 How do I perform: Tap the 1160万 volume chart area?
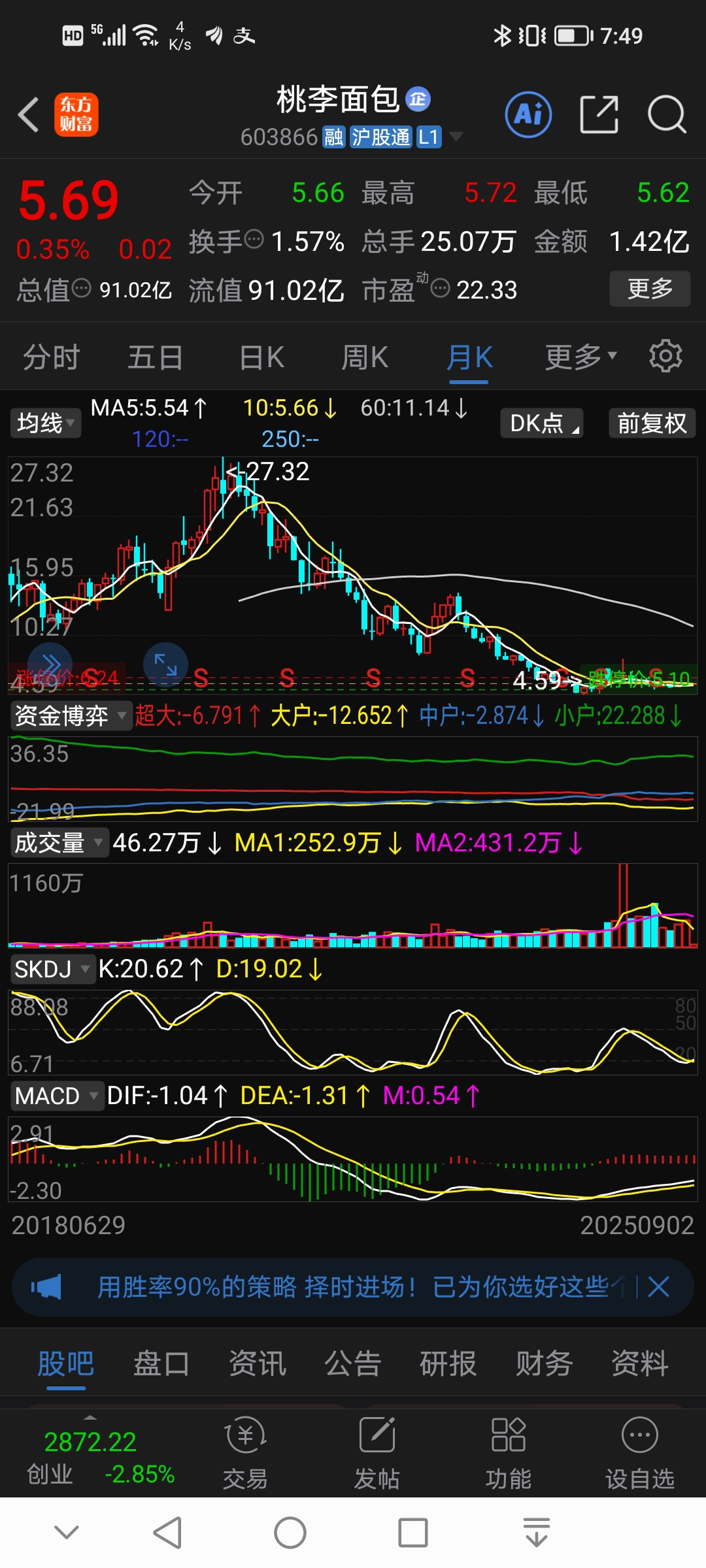pos(353,905)
